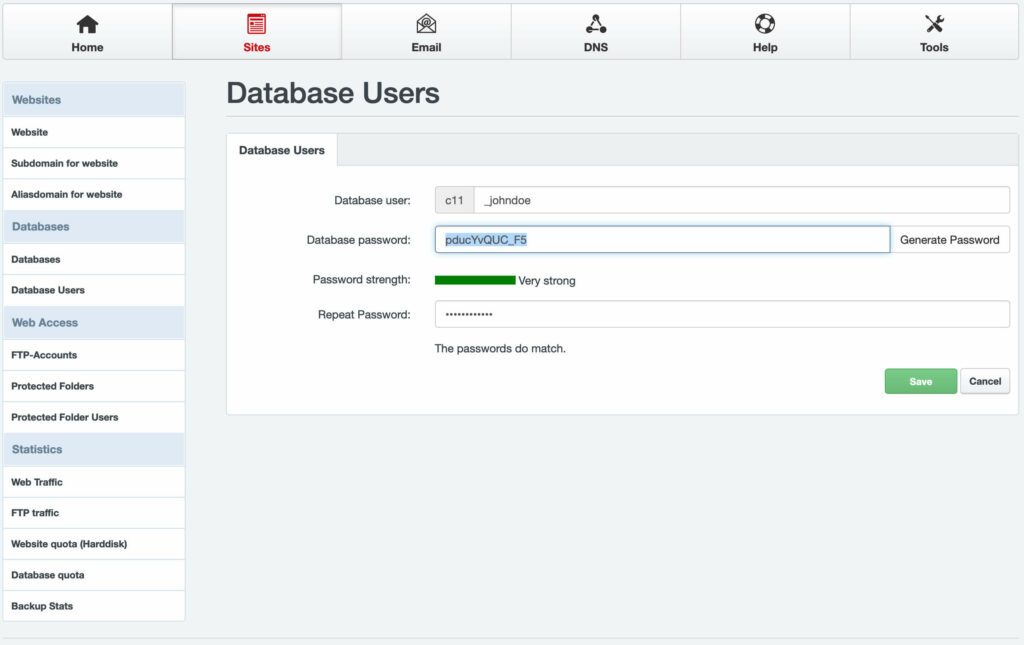Collapse the Websites sidebar section
The height and width of the screenshot is (645, 1024).
coord(93,99)
